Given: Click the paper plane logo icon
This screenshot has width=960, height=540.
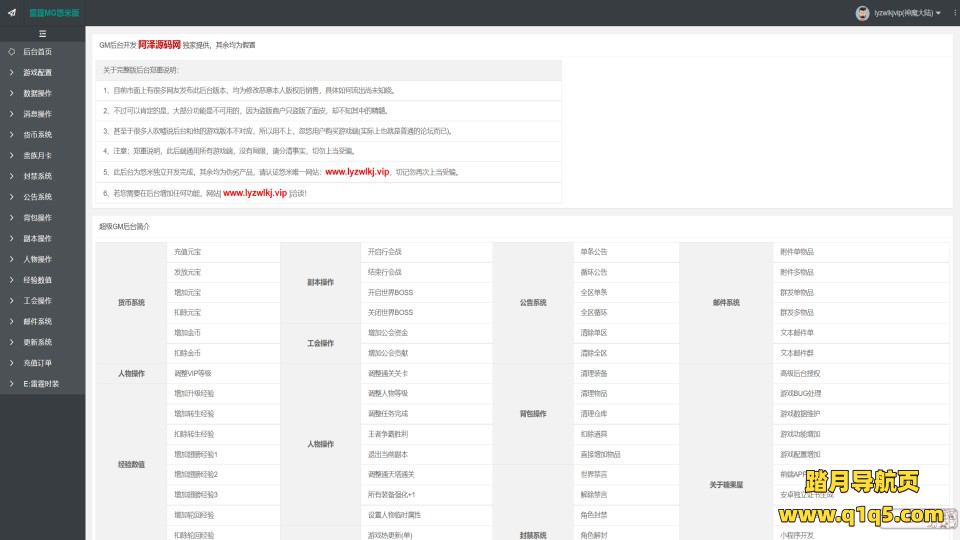Looking at the screenshot, I should pyautogui.click(x=11, y=13).
